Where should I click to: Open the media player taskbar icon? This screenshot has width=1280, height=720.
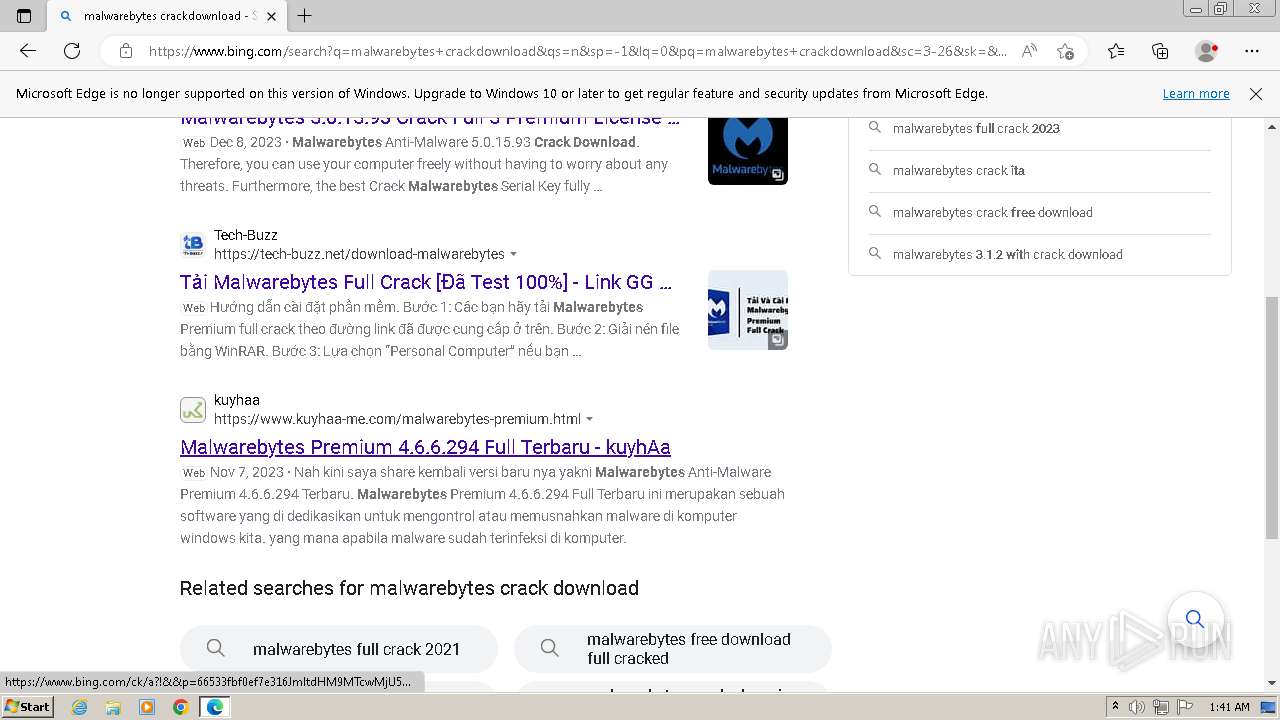(x=147, y=707)
